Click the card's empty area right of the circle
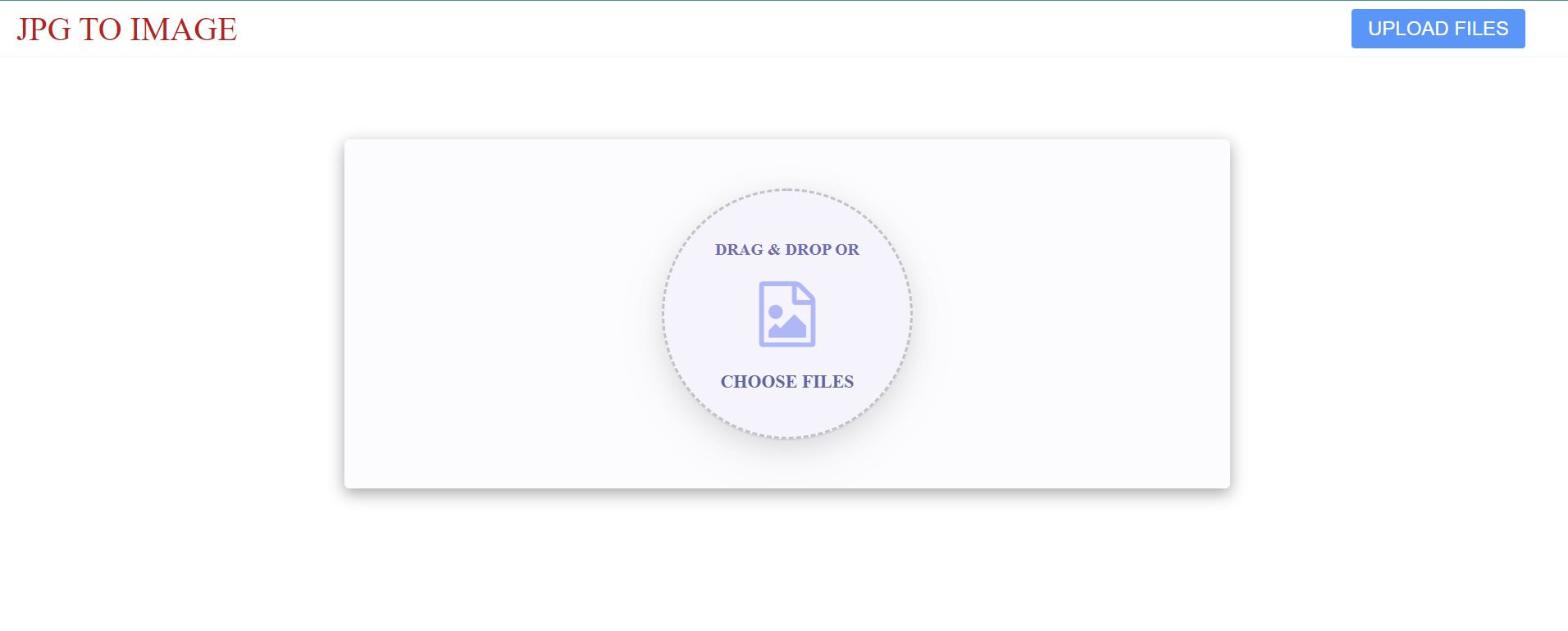 click(x=1070, y=314)
